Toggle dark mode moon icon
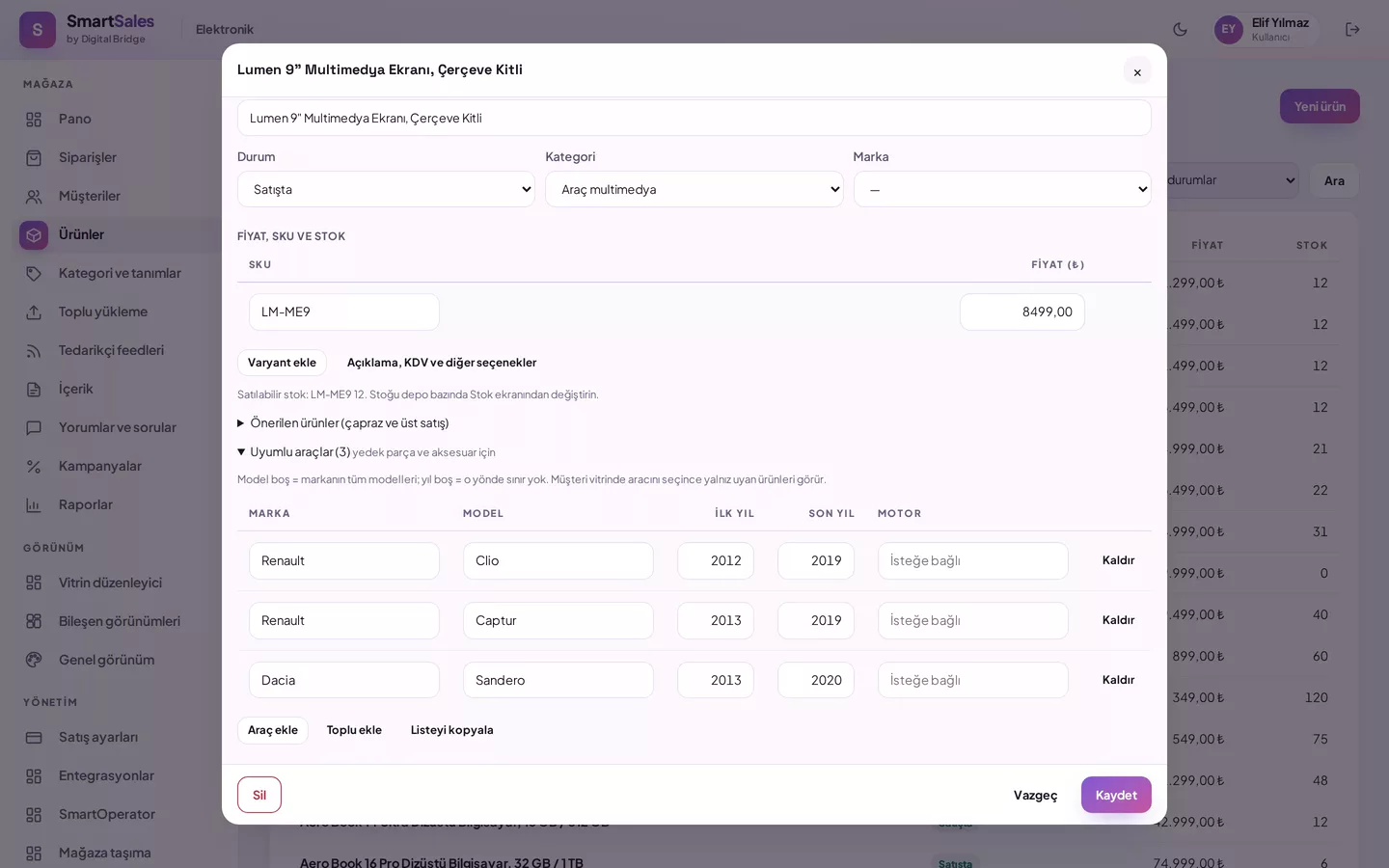 1180,29
